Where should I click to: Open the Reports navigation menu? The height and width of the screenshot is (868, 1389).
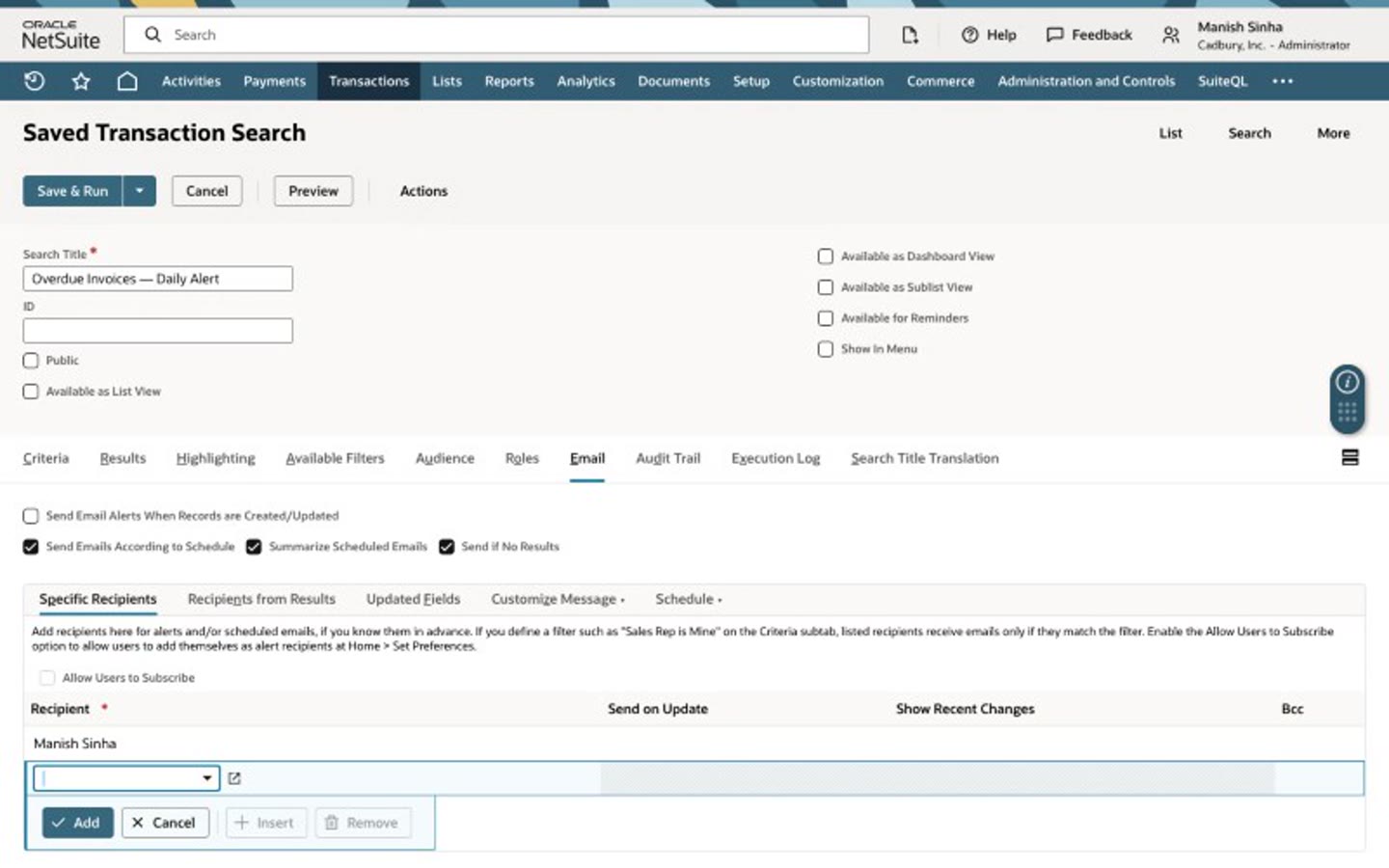[509, 81]
